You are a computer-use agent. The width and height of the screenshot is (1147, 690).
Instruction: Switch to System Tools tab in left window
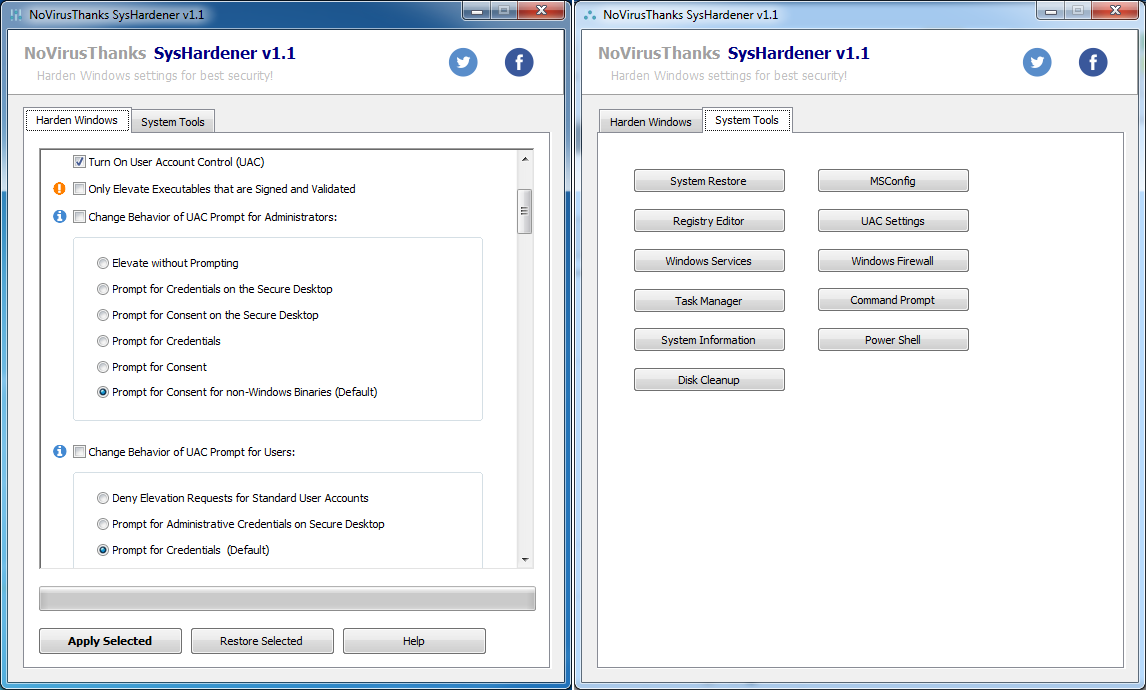click(173, 122)
